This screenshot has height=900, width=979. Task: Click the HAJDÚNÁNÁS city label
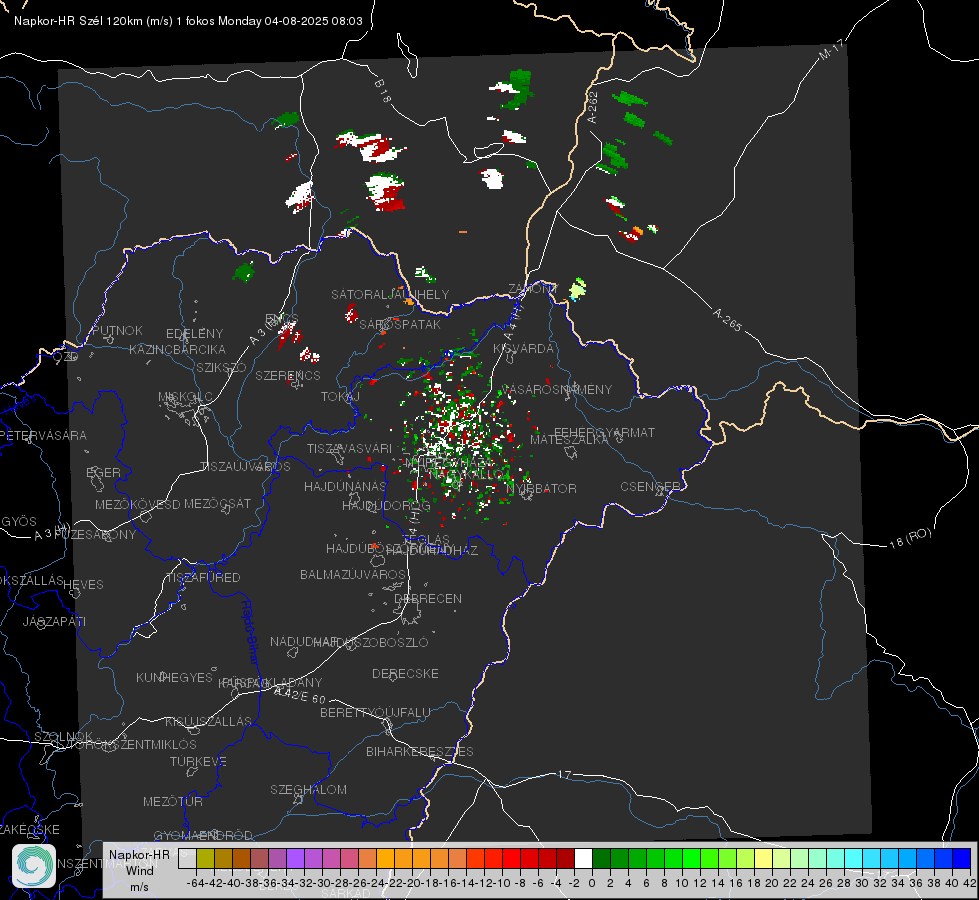pyautogui.click(x=345, y=486)
